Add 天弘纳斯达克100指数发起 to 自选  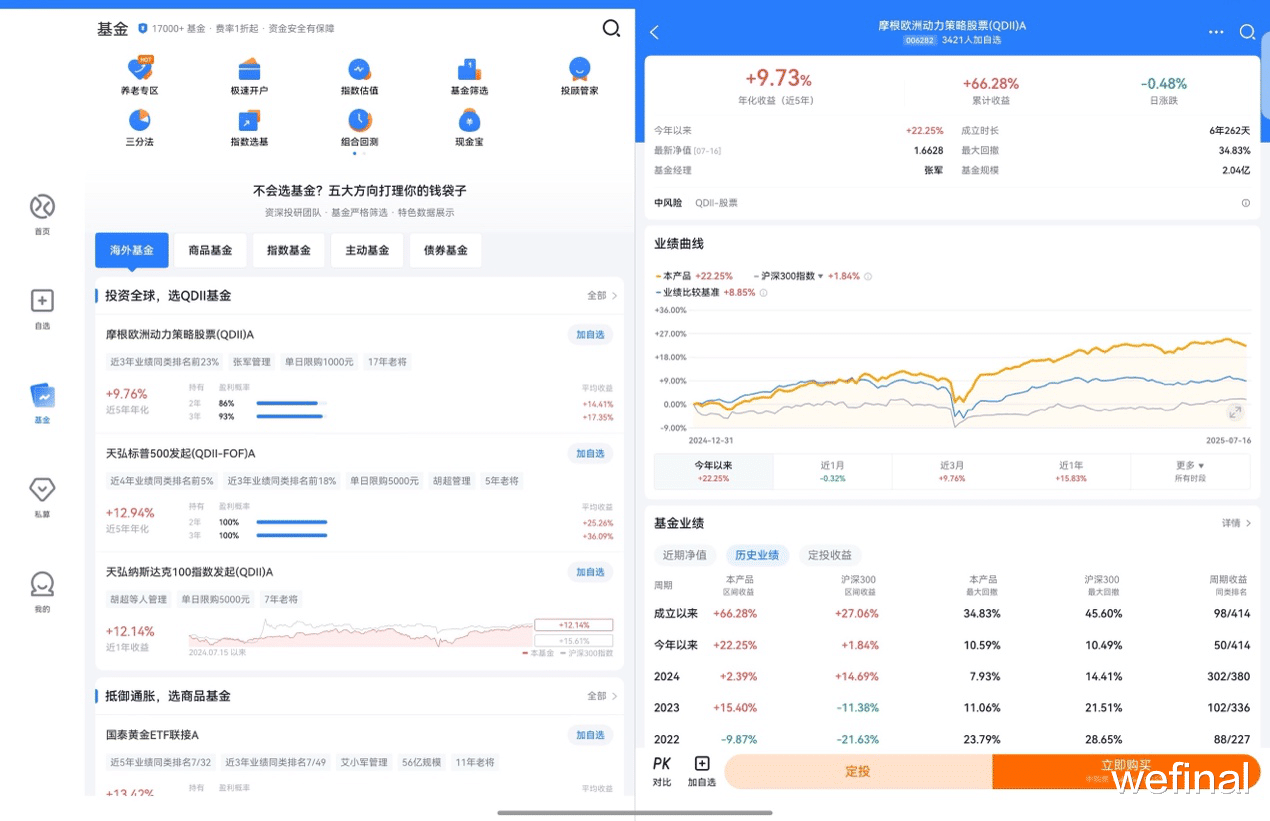pyautogui.click(x=590, y=573)
